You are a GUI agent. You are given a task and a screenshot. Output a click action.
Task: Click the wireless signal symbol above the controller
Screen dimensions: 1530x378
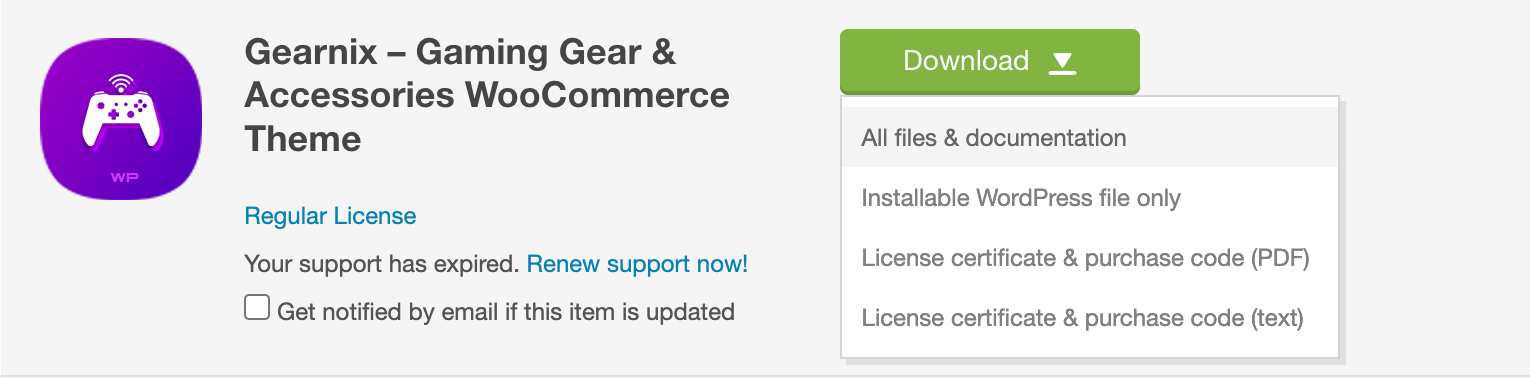(x=121, y=82)
